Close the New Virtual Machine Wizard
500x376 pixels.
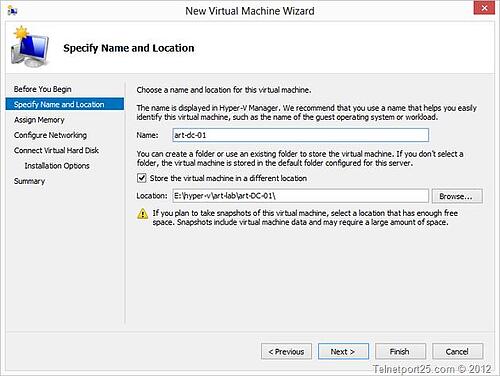point(484,8)
